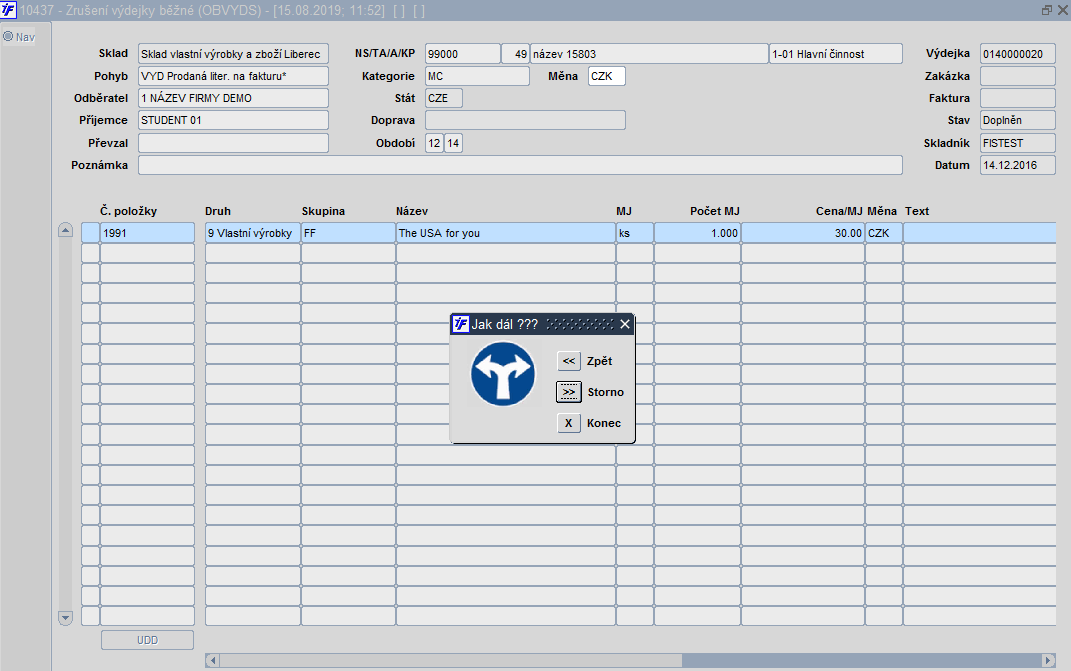Click the horizontal scrollbar left arrow
1071x671 pixels.
coord(212,660)
